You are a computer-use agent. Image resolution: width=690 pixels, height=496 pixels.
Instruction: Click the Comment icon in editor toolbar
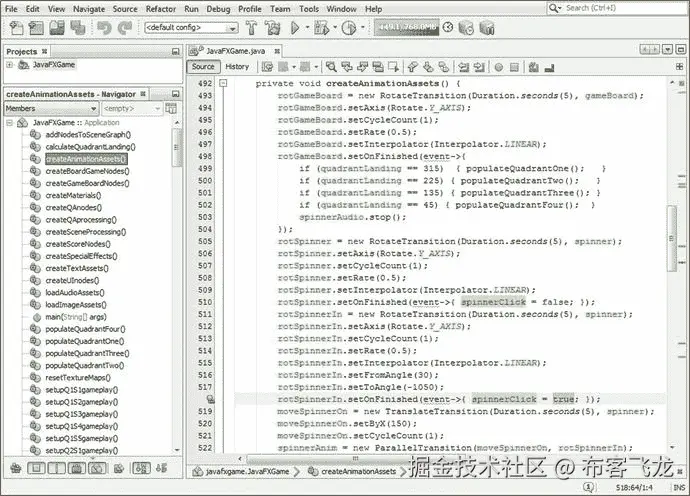pos(534,67)
